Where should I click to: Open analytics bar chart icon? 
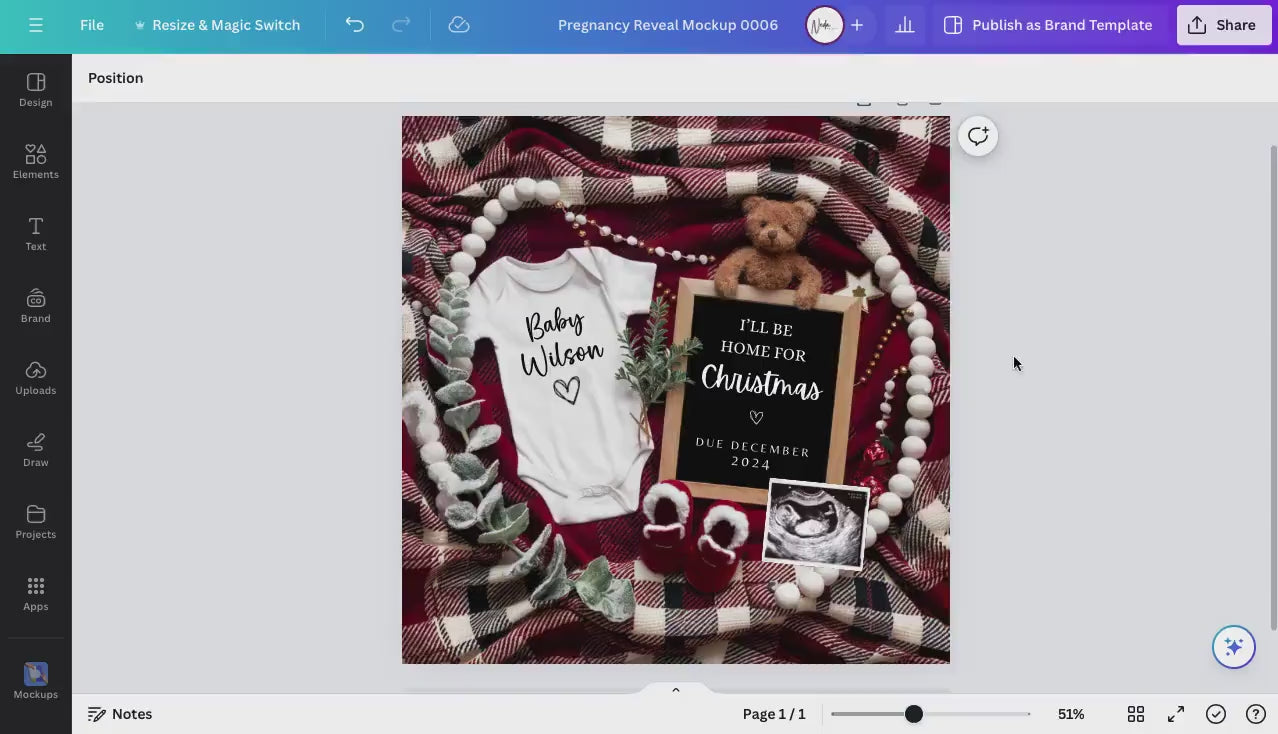pos(905,25)
